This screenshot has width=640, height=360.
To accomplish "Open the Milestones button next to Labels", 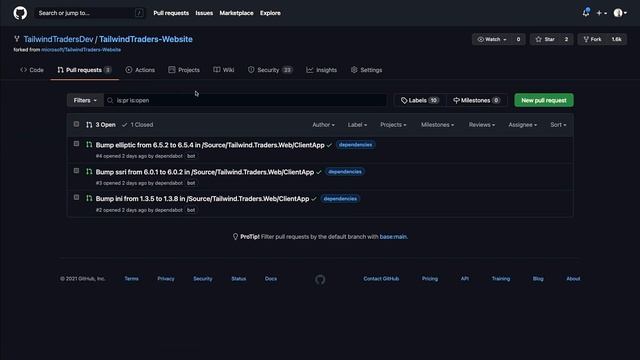I will 476,100.
